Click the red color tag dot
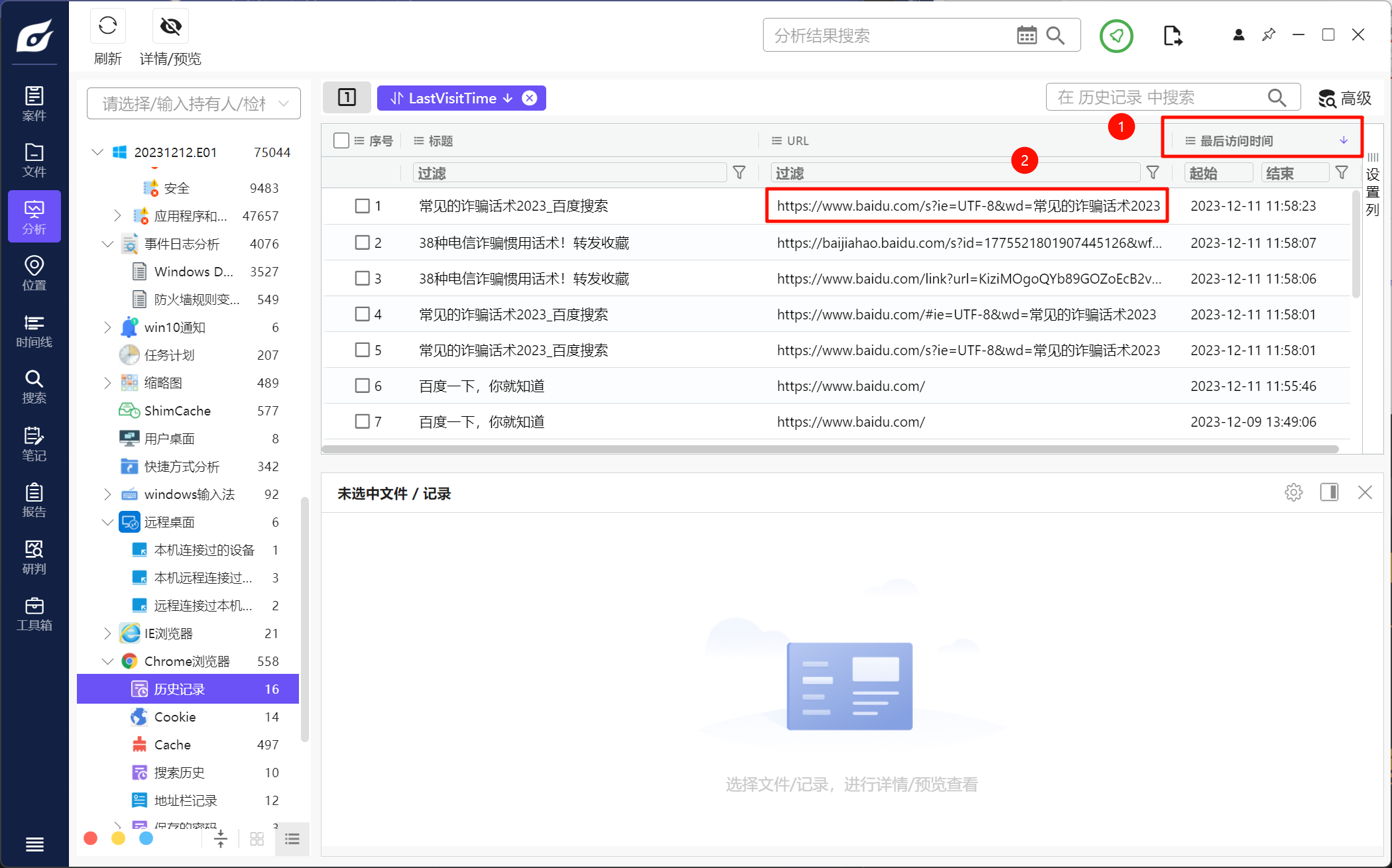 91,839
